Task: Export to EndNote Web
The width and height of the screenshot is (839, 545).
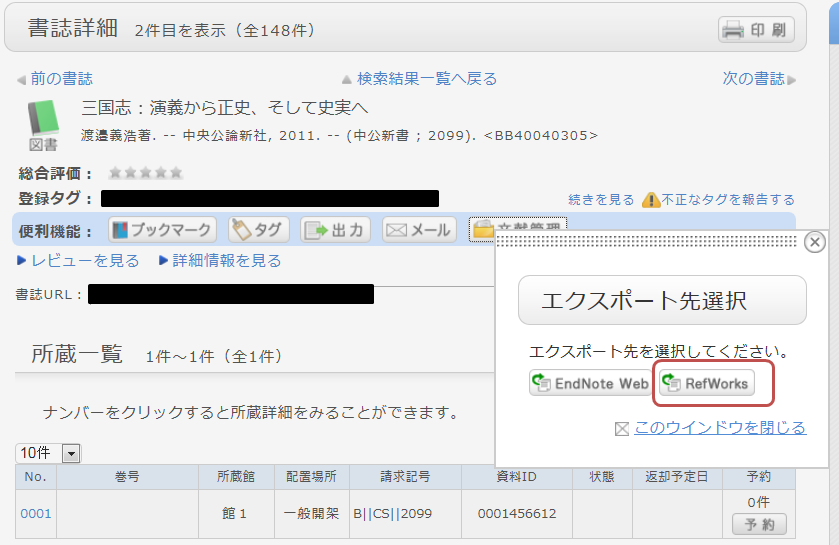Action: point(590,383)
